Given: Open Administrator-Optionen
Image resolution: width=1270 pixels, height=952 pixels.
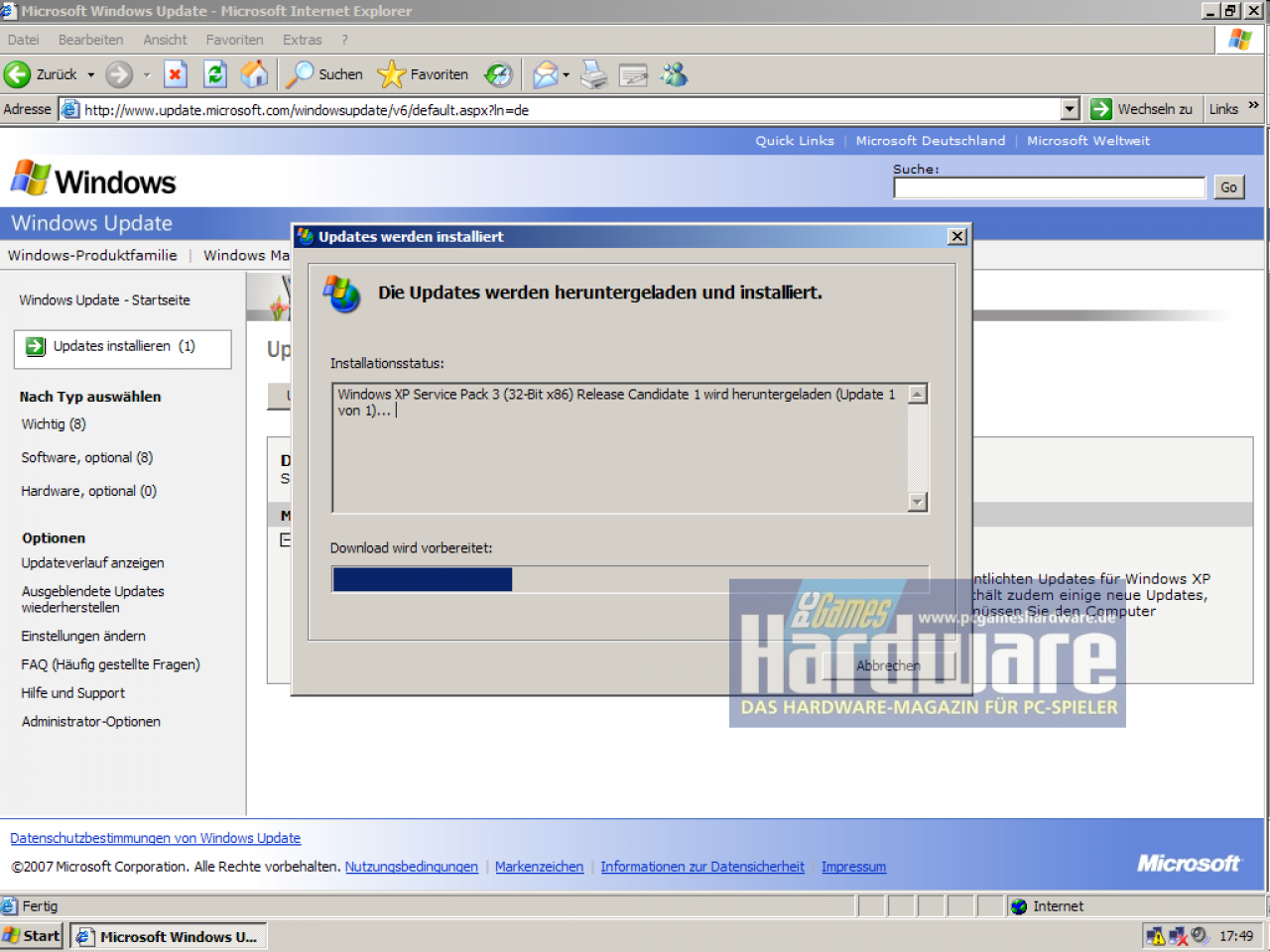Looking at the screenshot, I should (91, 722).
